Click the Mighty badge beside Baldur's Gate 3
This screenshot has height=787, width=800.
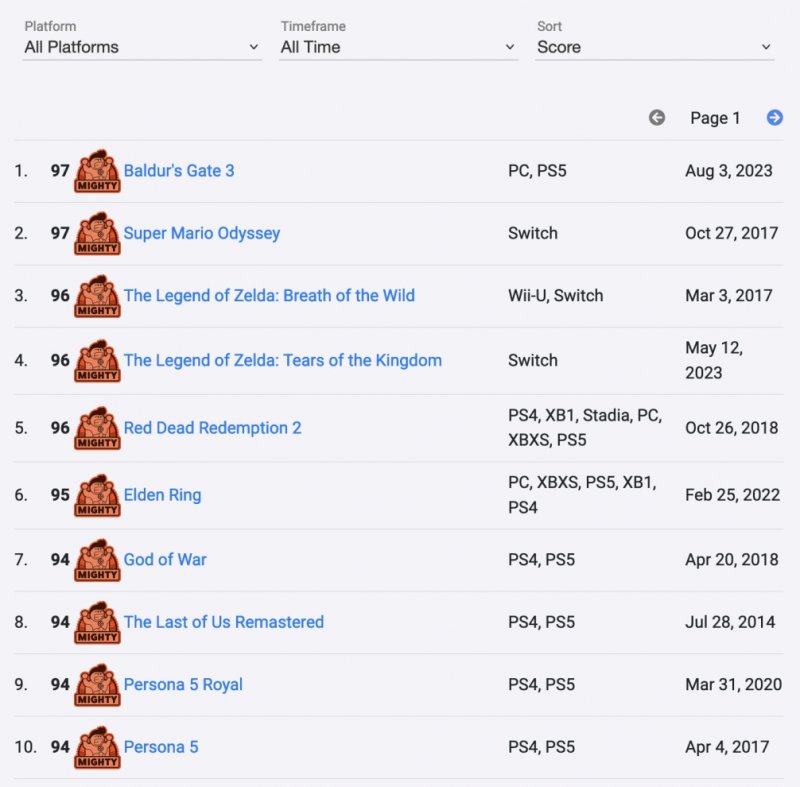coord(97,171)
